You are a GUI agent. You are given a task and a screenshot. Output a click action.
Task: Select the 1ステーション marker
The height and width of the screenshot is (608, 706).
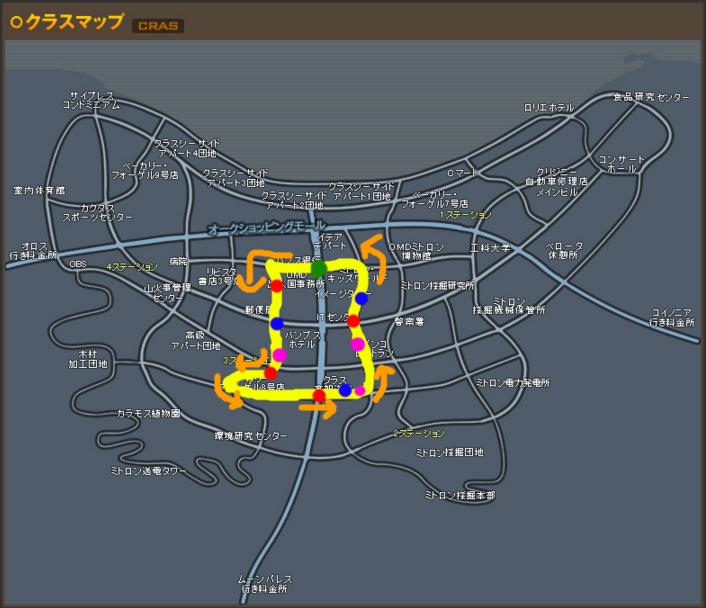[x=465, y=215]
